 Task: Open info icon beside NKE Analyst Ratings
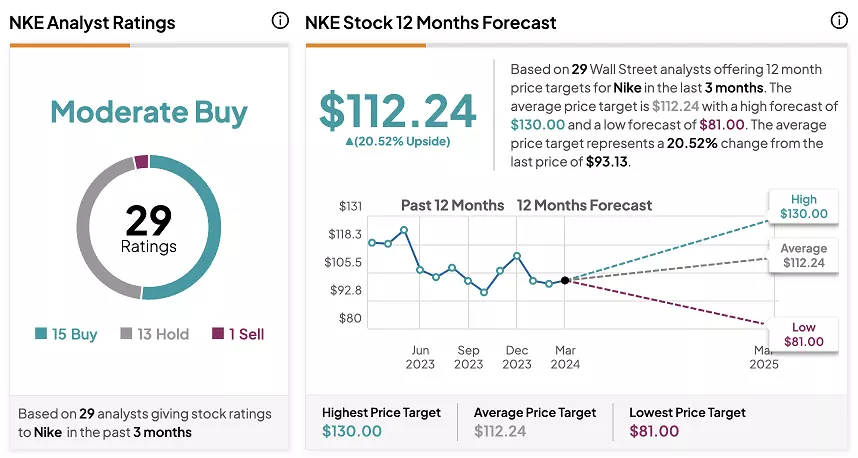pyautogui.click(x=280, y=21)
